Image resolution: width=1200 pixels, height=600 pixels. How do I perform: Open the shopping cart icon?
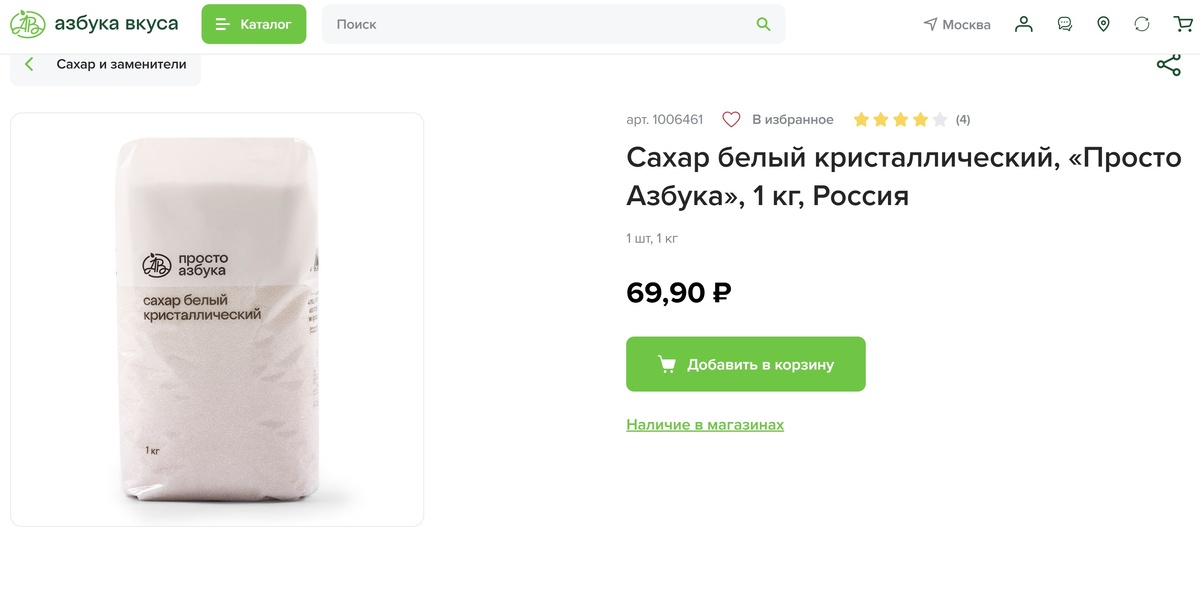pyautogui.click(x=1183, y=23)
